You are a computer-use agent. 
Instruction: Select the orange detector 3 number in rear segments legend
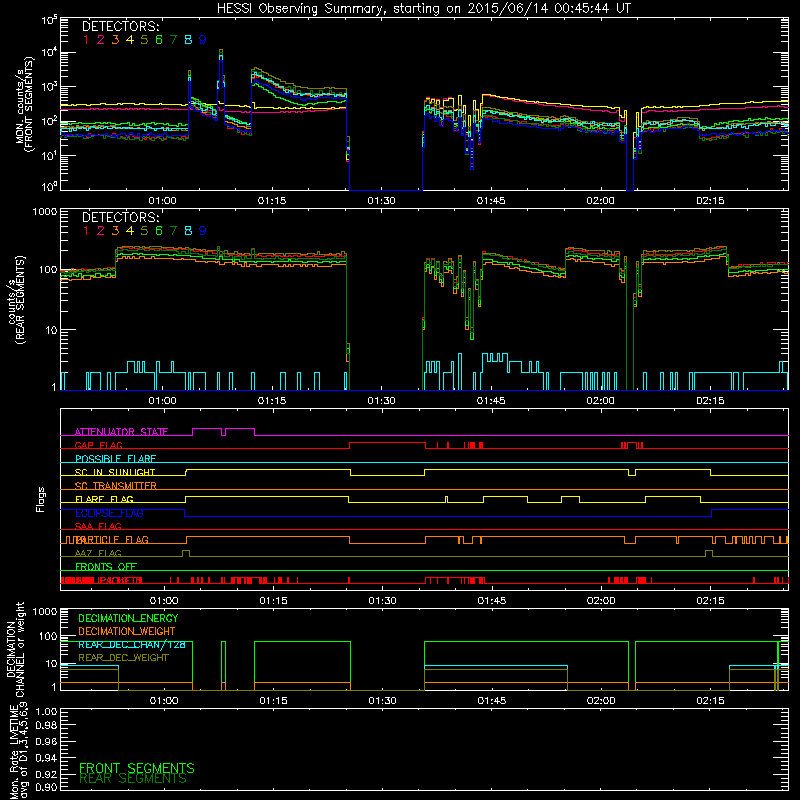pyautogui.click(x=115, y=231)
